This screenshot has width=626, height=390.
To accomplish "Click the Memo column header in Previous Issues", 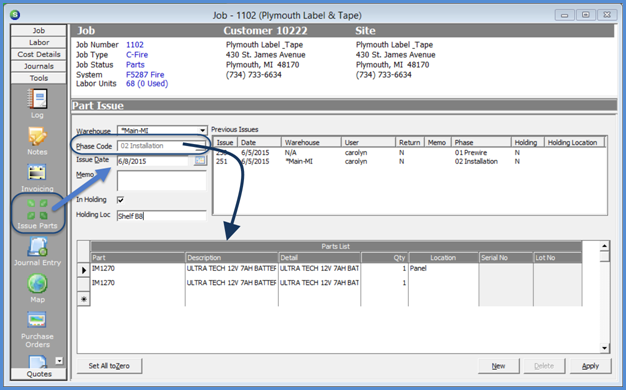I will pyautogui.click(x=437, y=142).
